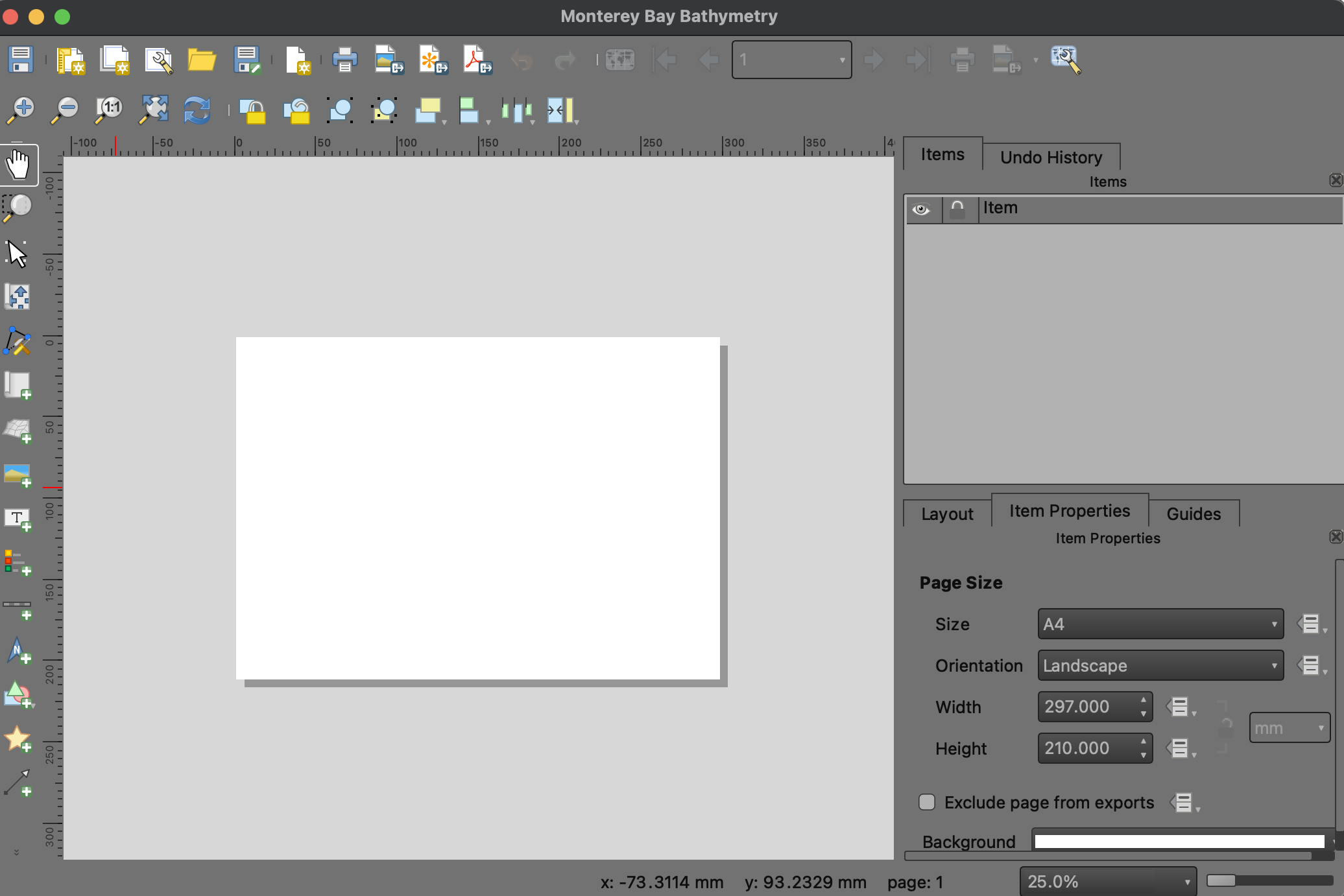Refresh the layout view

pos(197,110)
